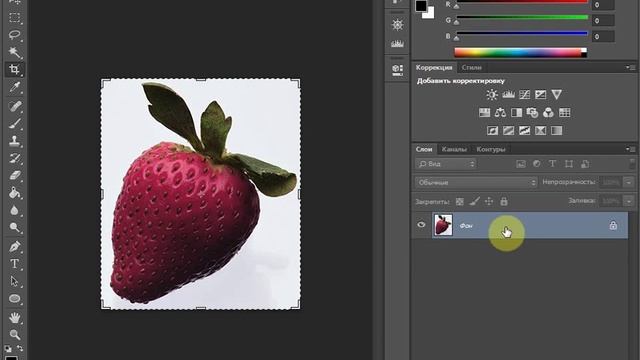This screenshot has height=360, width=640.
Task: Open the Непрозрачность opacity slider arrow
Action: coord(629,182)
